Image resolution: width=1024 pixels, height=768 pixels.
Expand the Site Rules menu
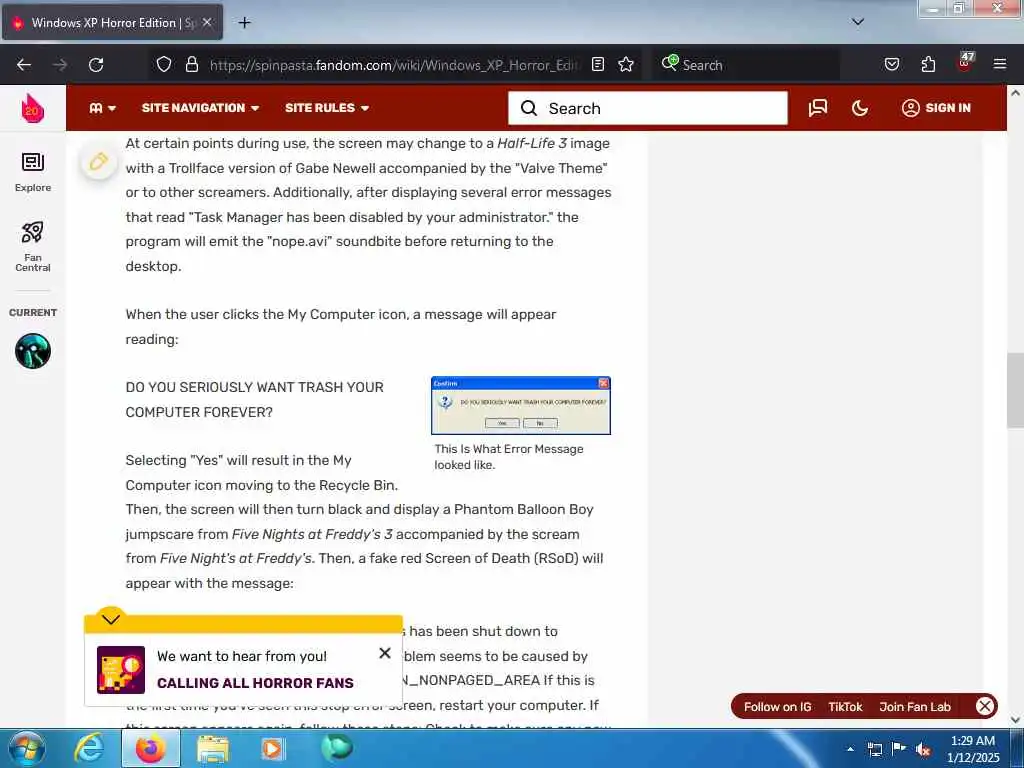tap(327, 108)
